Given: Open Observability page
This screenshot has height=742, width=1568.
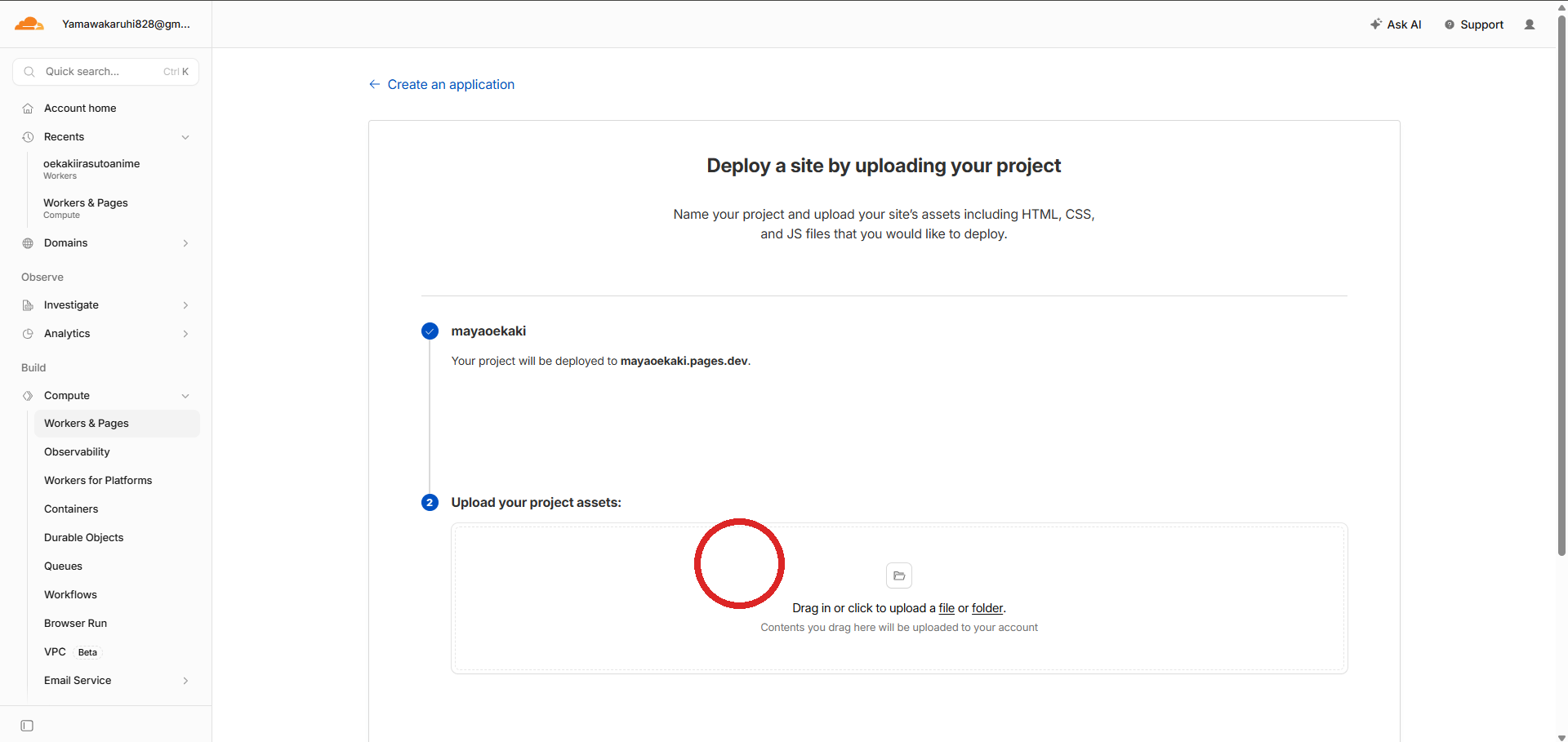Looking at the screenshot, I should [77, 452].
